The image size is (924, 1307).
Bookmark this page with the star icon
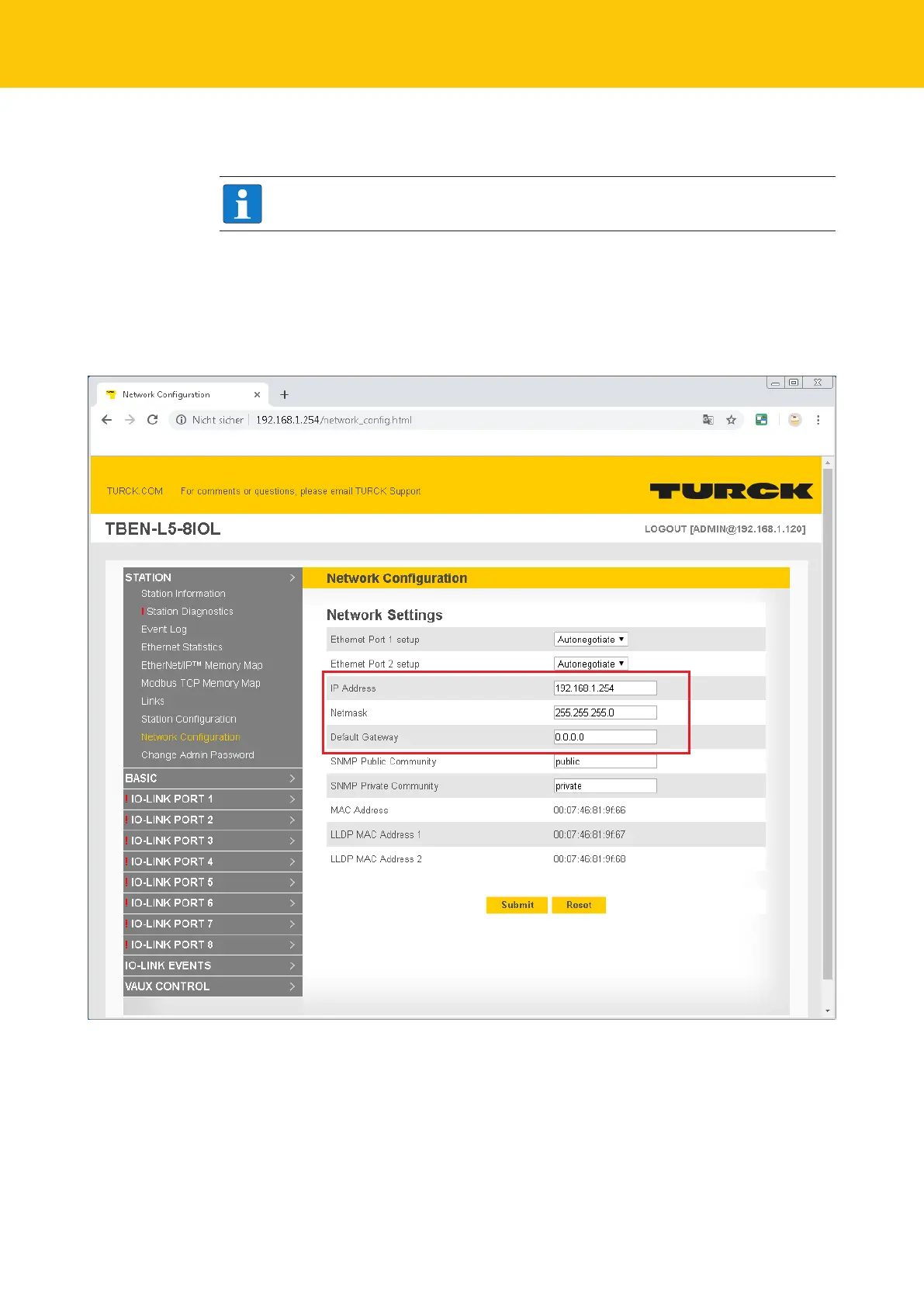tap(731, 420)
